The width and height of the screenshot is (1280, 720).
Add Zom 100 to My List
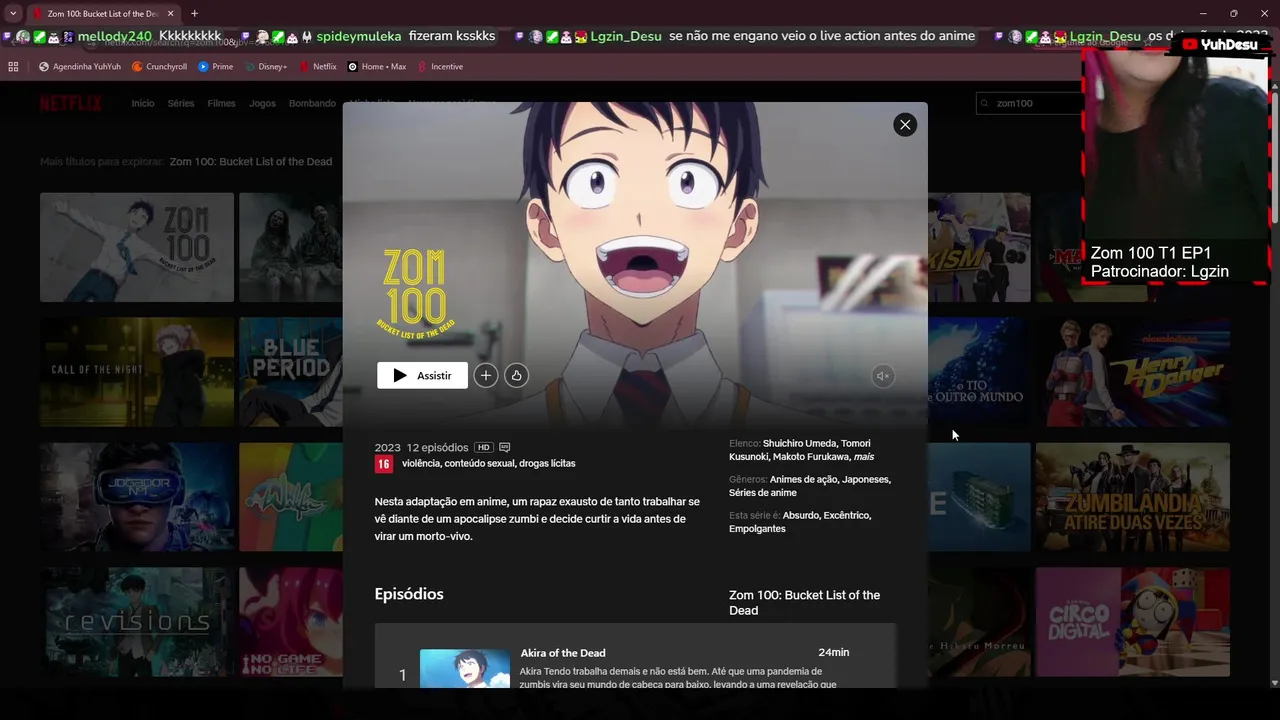486,375
